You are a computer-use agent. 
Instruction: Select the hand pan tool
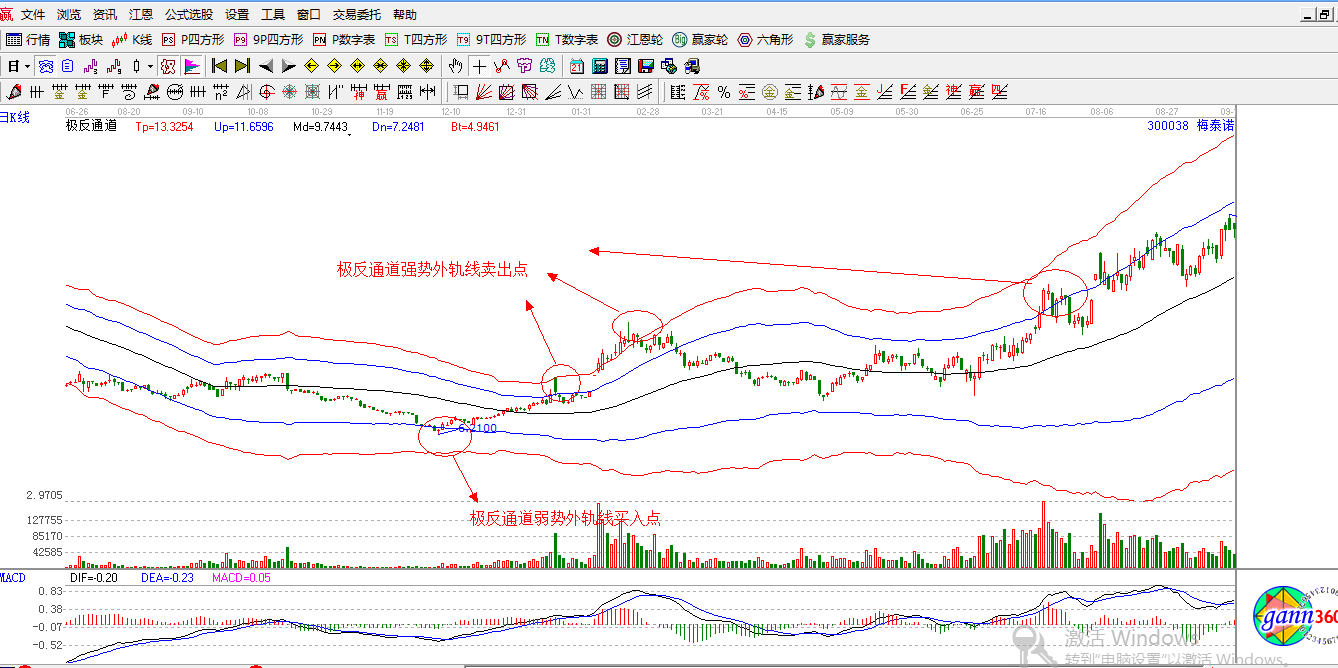tap(456, 66)
